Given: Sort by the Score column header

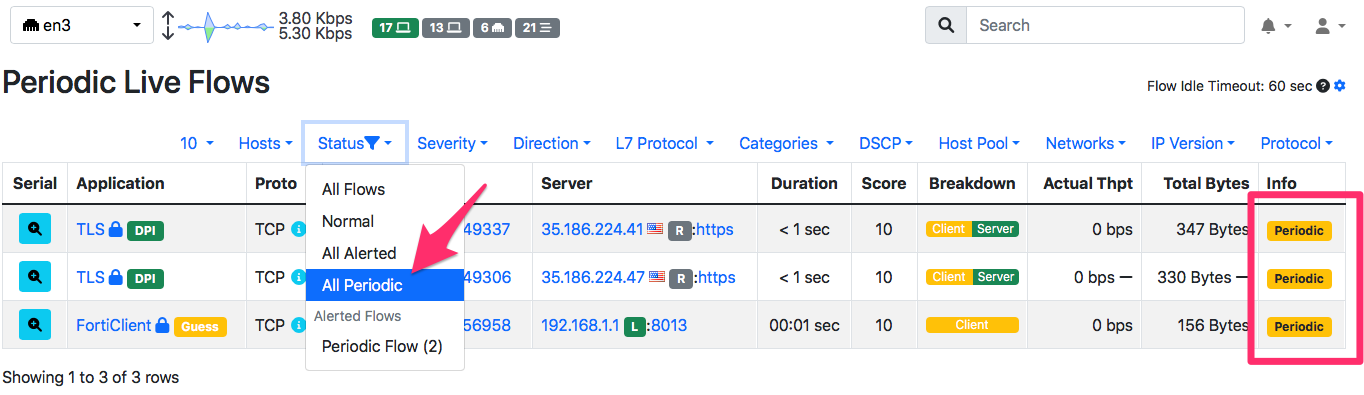Looking at the screenshot, I should tap(884, 183).
